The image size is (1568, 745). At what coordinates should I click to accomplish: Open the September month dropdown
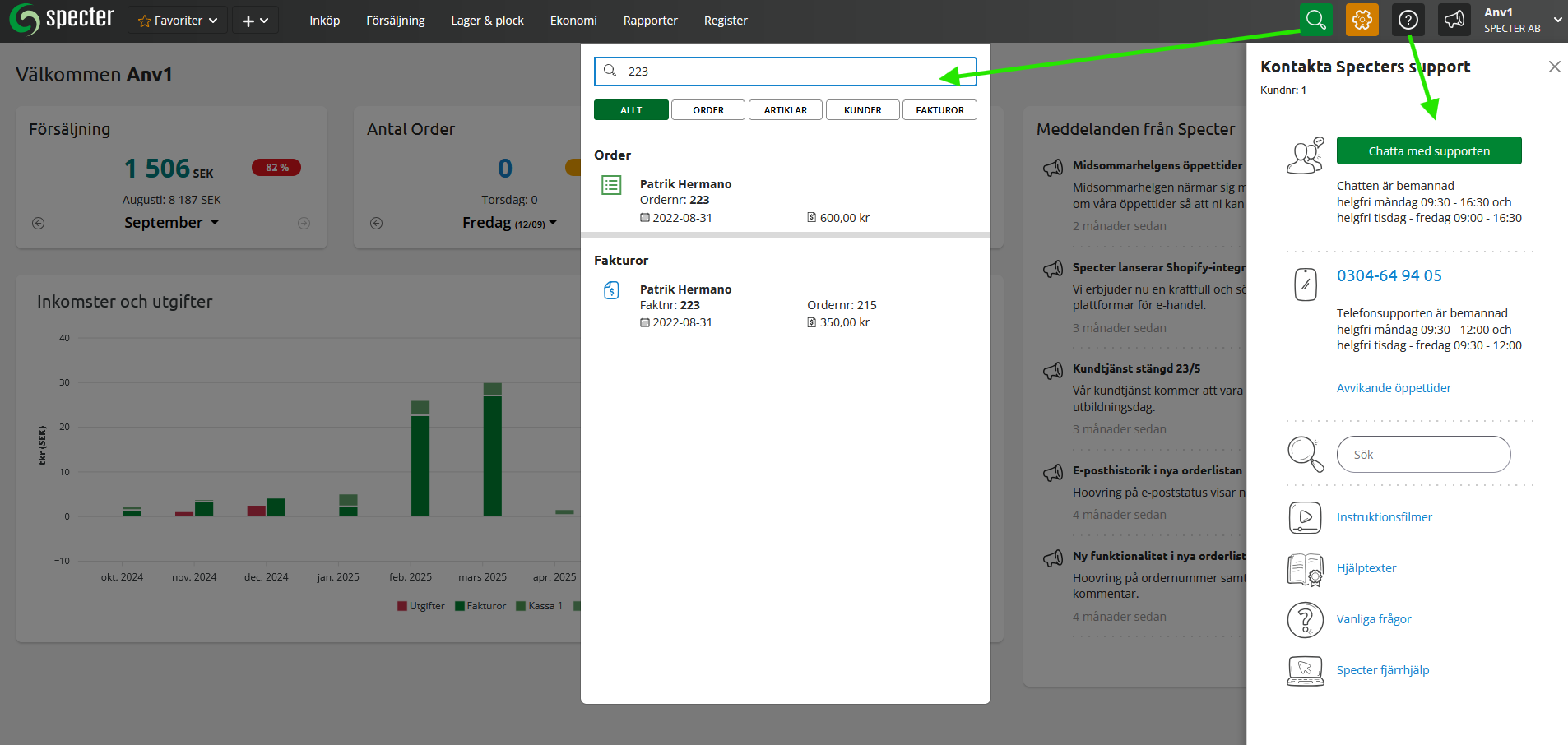(171, 223)
